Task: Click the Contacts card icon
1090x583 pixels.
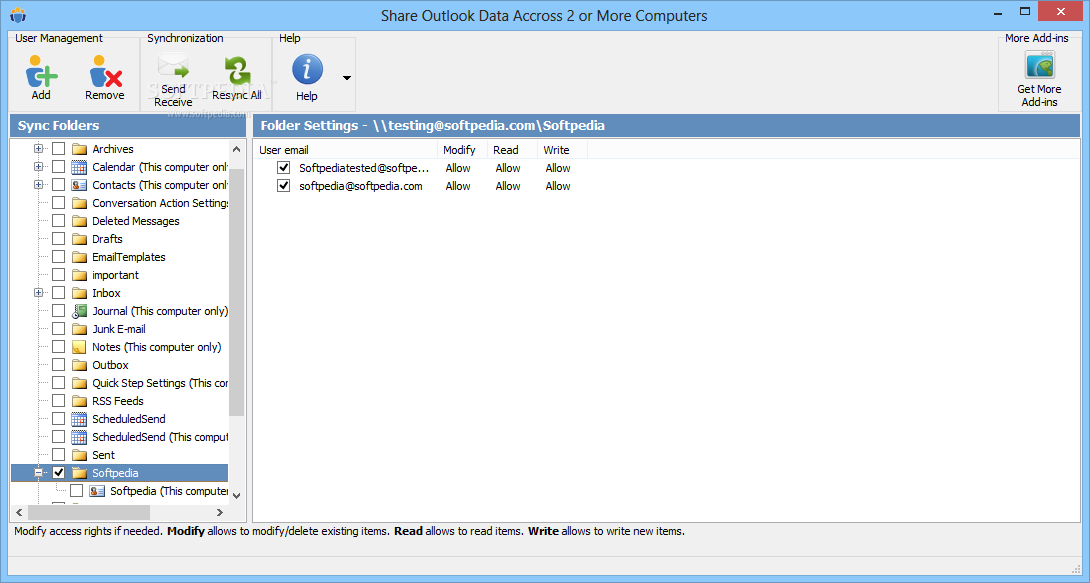Action: pos(79,185)
